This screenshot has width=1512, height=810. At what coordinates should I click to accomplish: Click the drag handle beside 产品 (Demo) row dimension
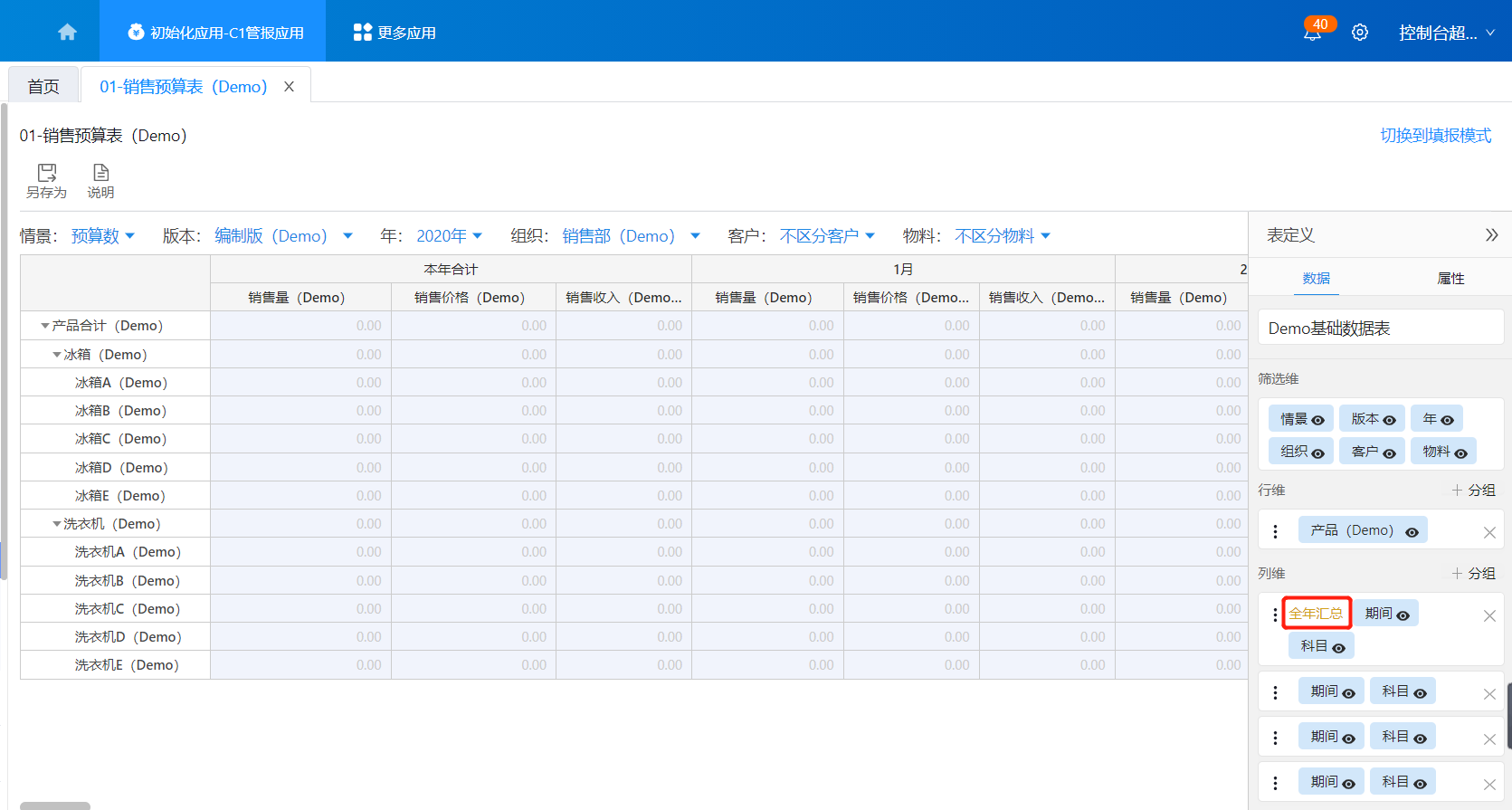1276,531
